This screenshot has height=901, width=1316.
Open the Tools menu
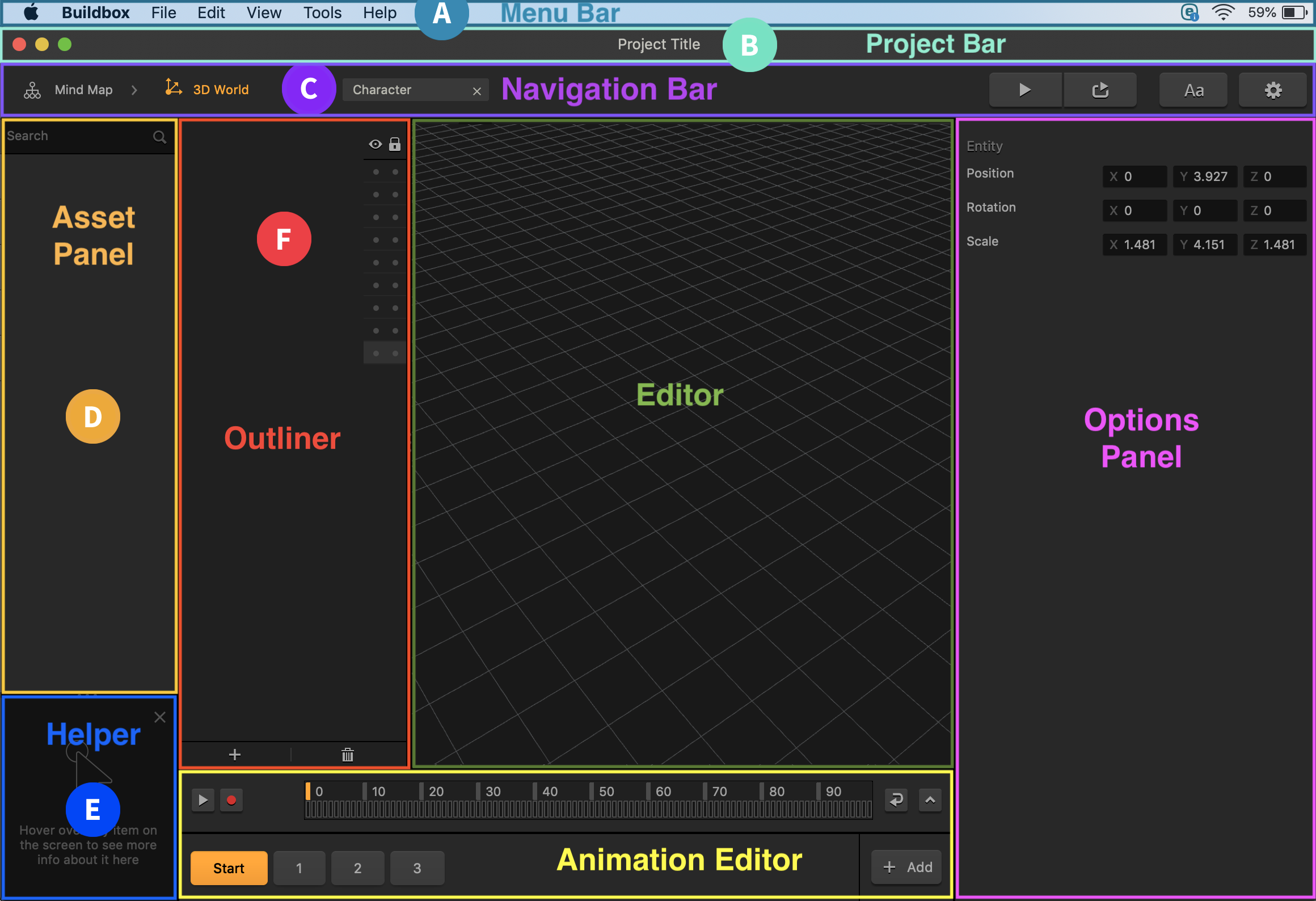[x=322, y=12]
